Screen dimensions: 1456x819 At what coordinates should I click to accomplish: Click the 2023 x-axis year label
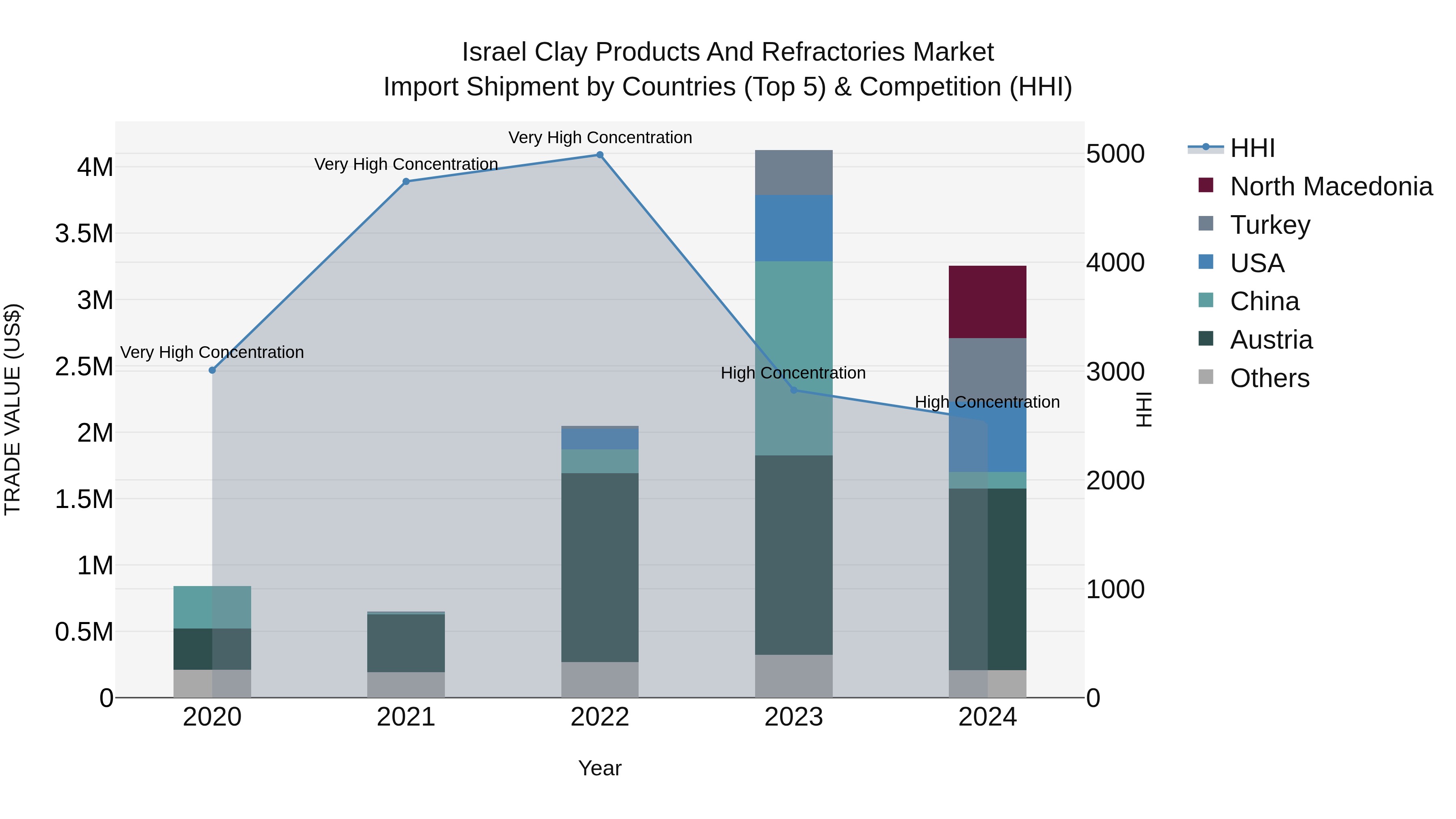tap(794, 717)
